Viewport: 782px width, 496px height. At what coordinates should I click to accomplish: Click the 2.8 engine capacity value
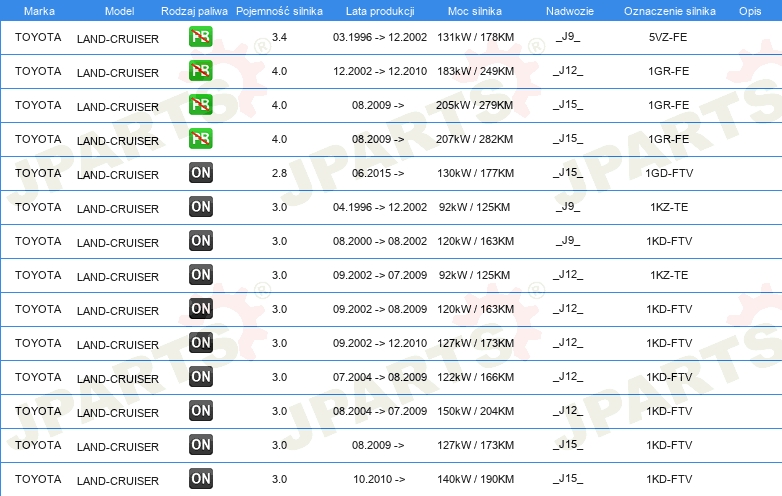coord(279,173)
